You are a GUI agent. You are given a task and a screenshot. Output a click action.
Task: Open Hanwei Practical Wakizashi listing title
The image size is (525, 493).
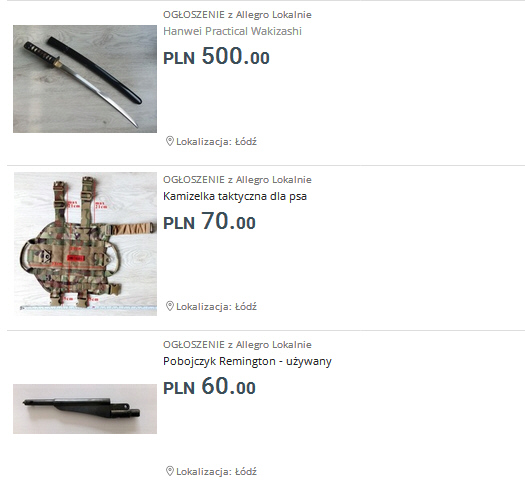pyautogui.click(x=232, y=31)
